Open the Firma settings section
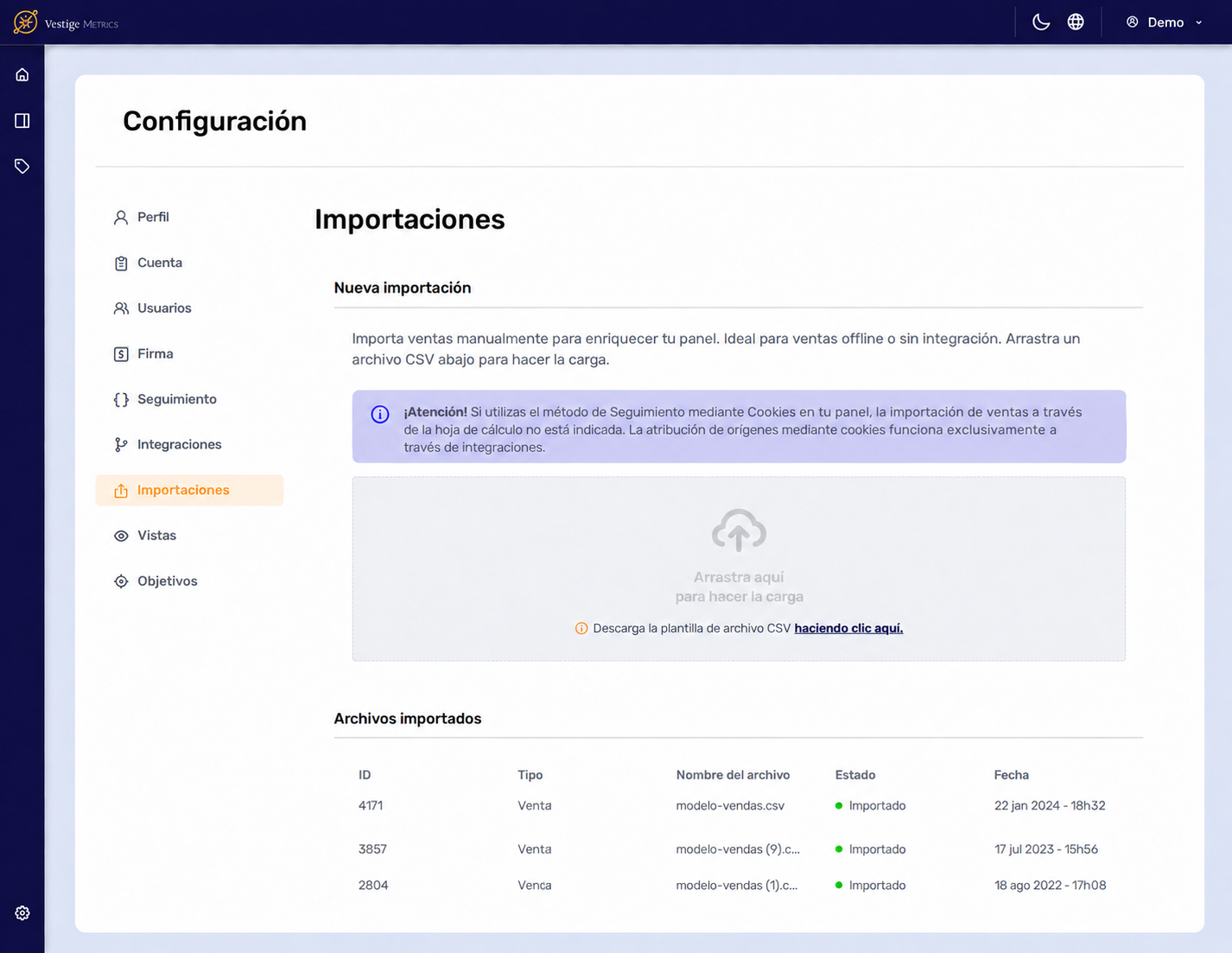1232x953 pixels. (189, 353)
